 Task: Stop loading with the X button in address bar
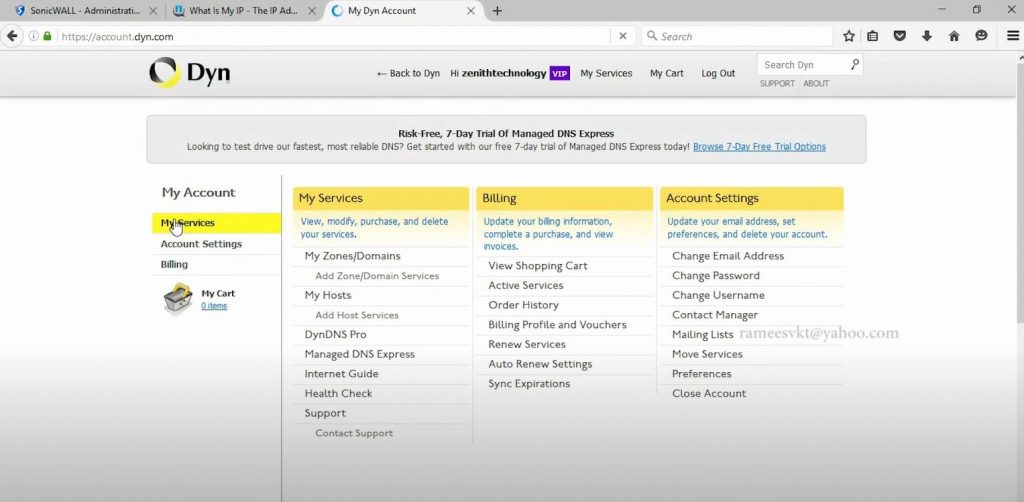622,37
